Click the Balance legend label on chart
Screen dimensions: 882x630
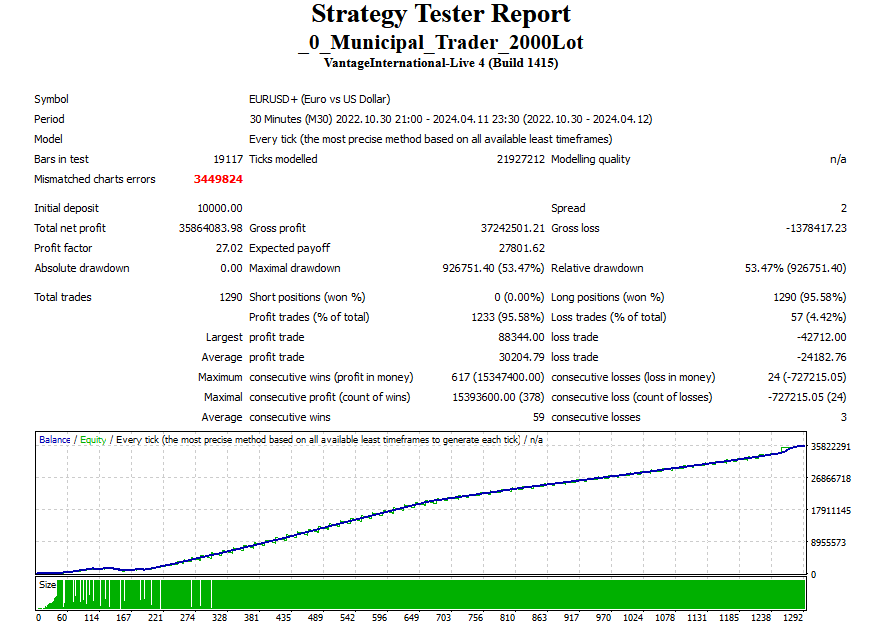pyautogui.click(x=54, y=440)
